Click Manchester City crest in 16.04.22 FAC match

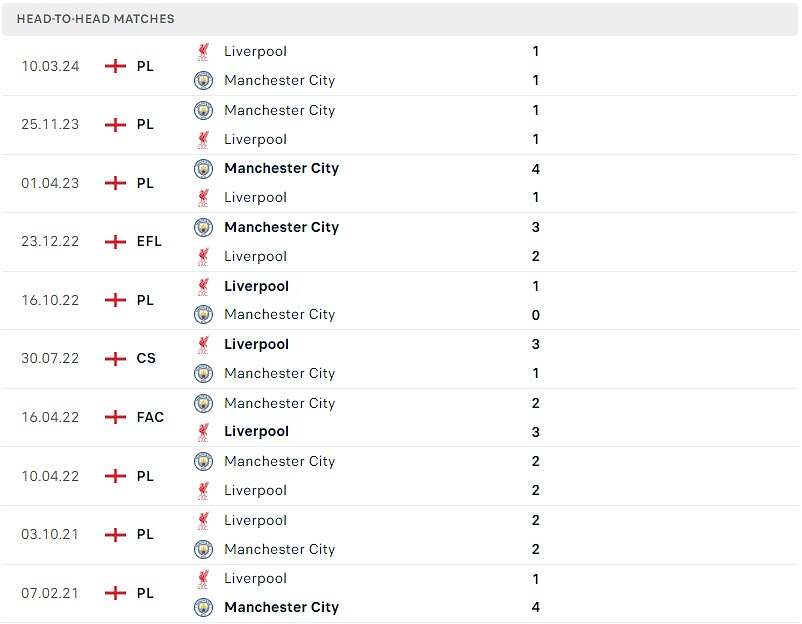point(204,403)
